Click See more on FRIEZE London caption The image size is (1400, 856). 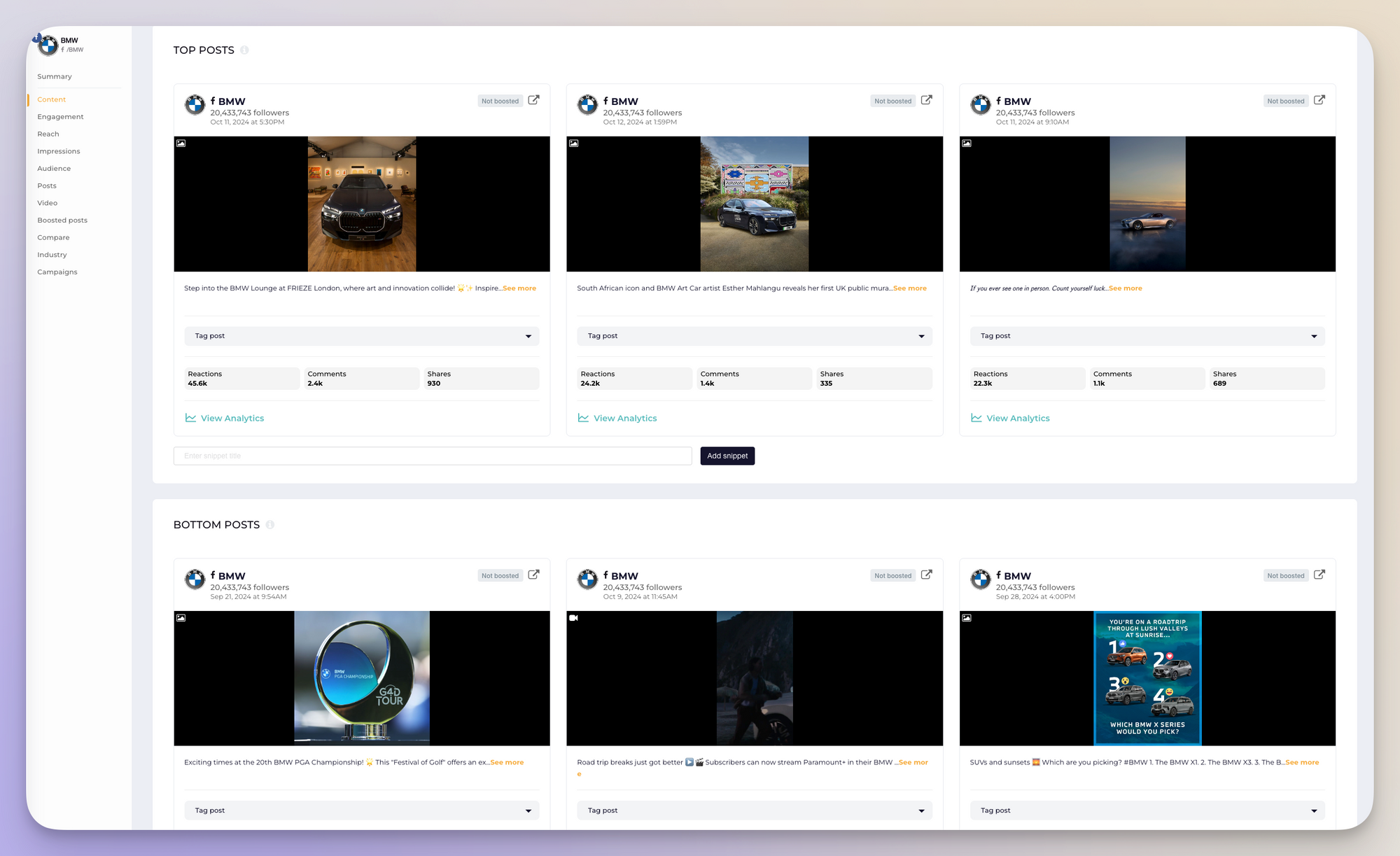coord(519,288)
